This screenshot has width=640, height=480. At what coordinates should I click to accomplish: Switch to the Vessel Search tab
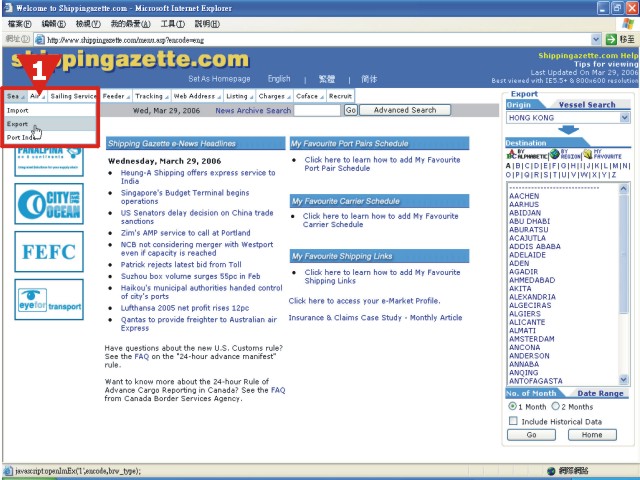(x=587, y=104)
